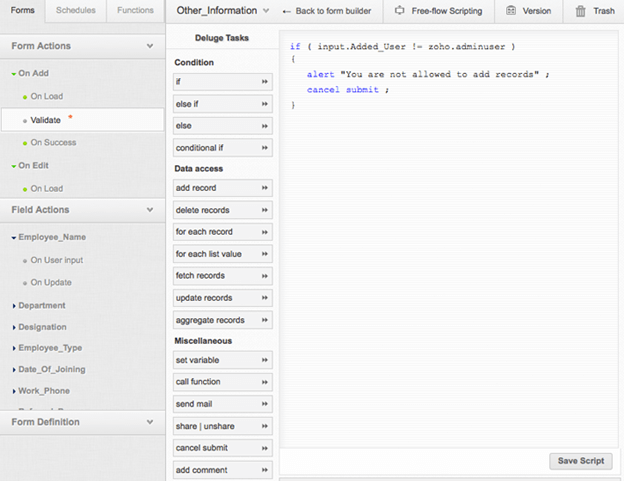Expand the Department field node
624x481 pixels.
click(x=14, y=306)
